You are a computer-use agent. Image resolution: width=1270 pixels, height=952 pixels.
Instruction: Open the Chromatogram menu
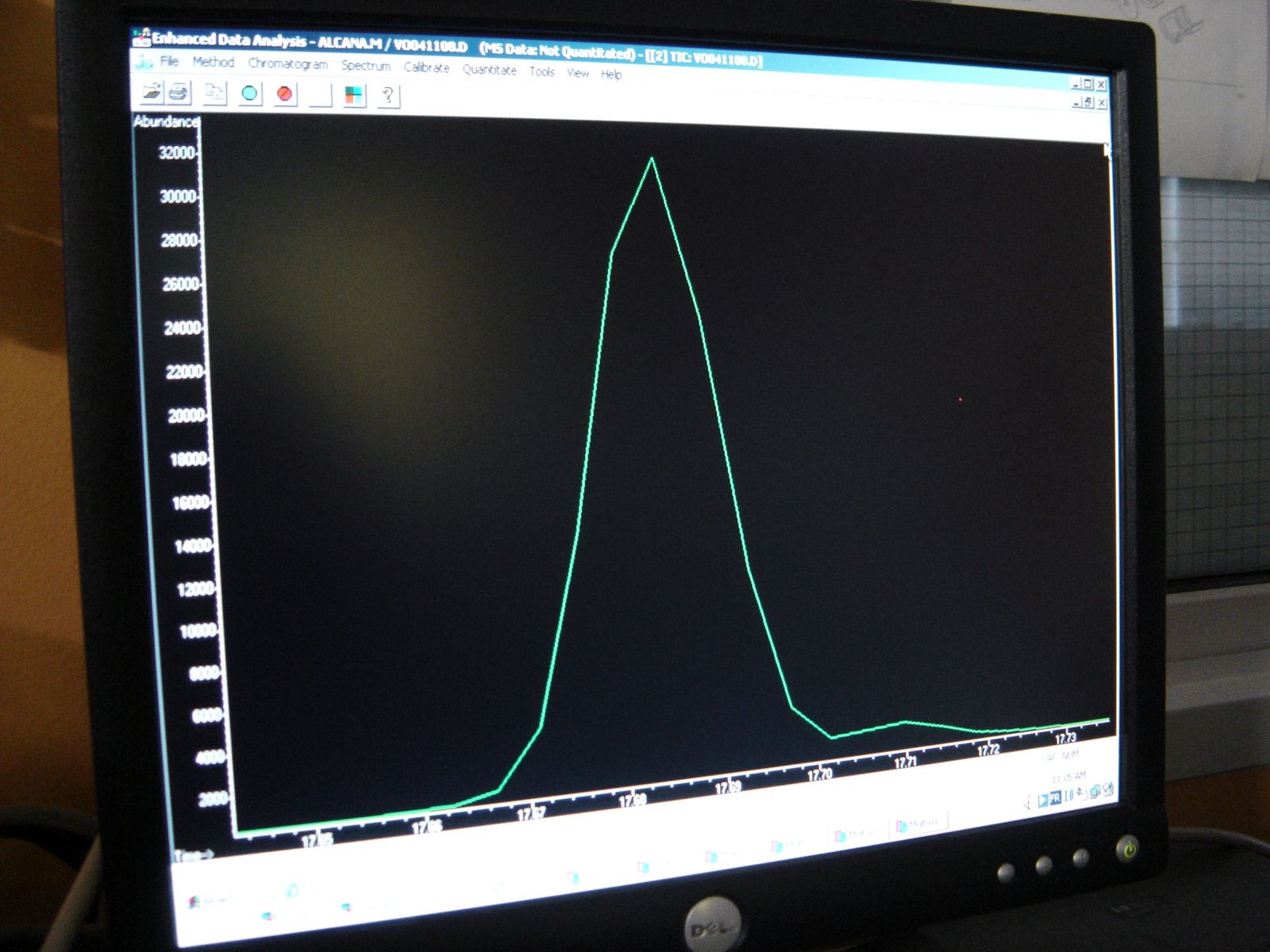(287, 63)
